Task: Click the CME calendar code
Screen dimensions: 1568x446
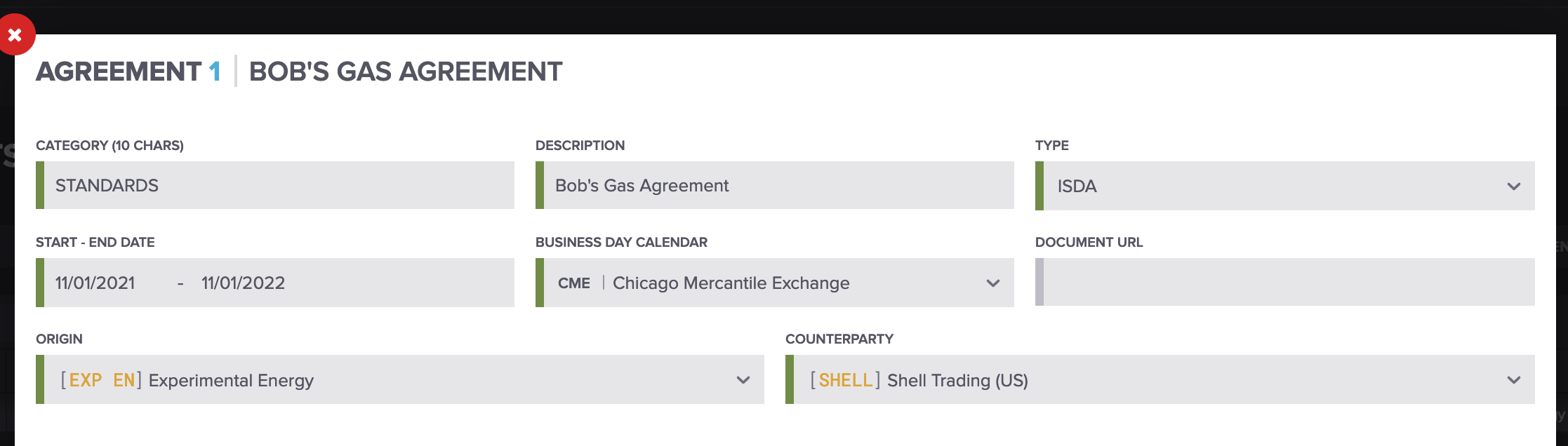Action: tap(573, 283)
